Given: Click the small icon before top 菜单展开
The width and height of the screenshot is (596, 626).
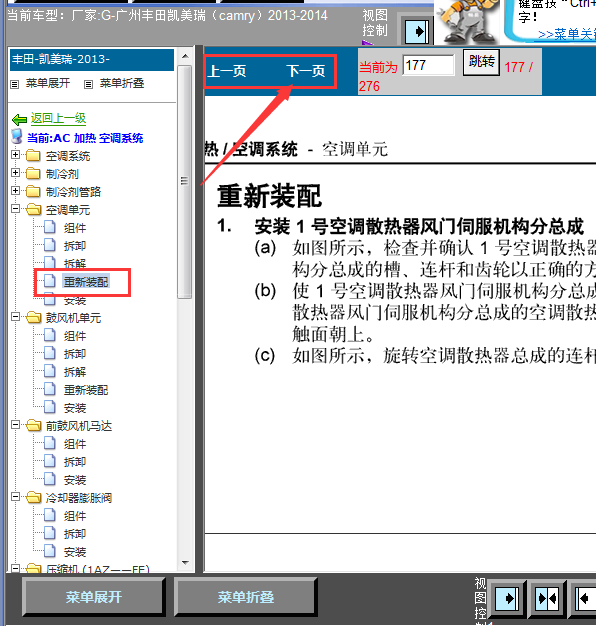Looking at the screenshot, I should [15, 84].
